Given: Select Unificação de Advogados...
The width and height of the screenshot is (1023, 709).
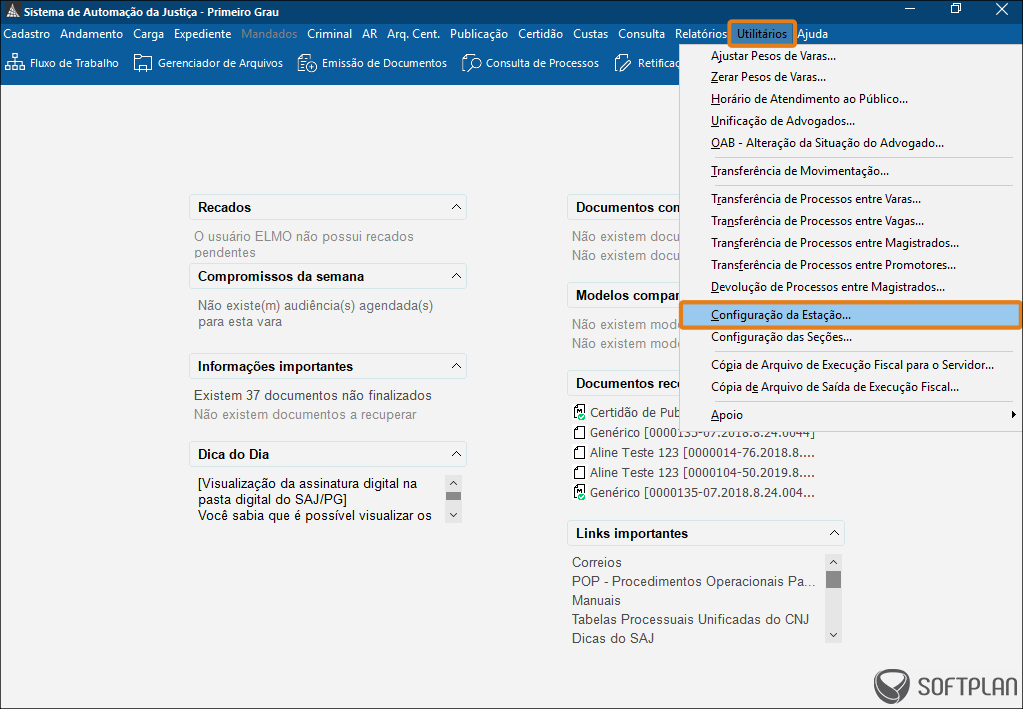Looking at the screenshot, I should tap(782, 121).
